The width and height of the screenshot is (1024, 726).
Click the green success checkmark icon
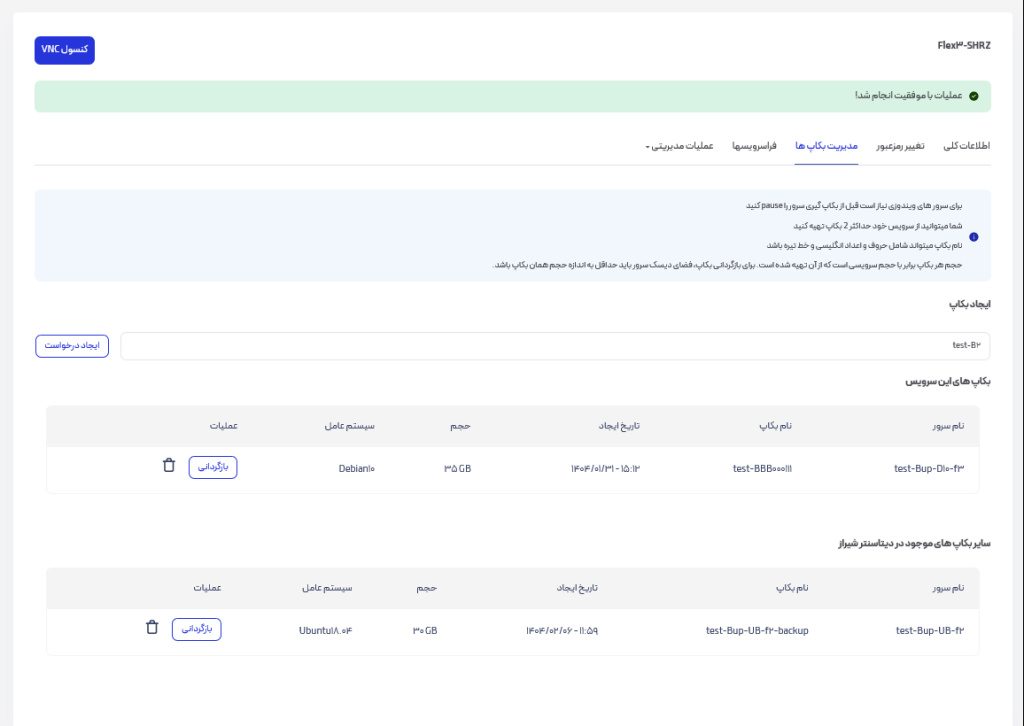973,96
